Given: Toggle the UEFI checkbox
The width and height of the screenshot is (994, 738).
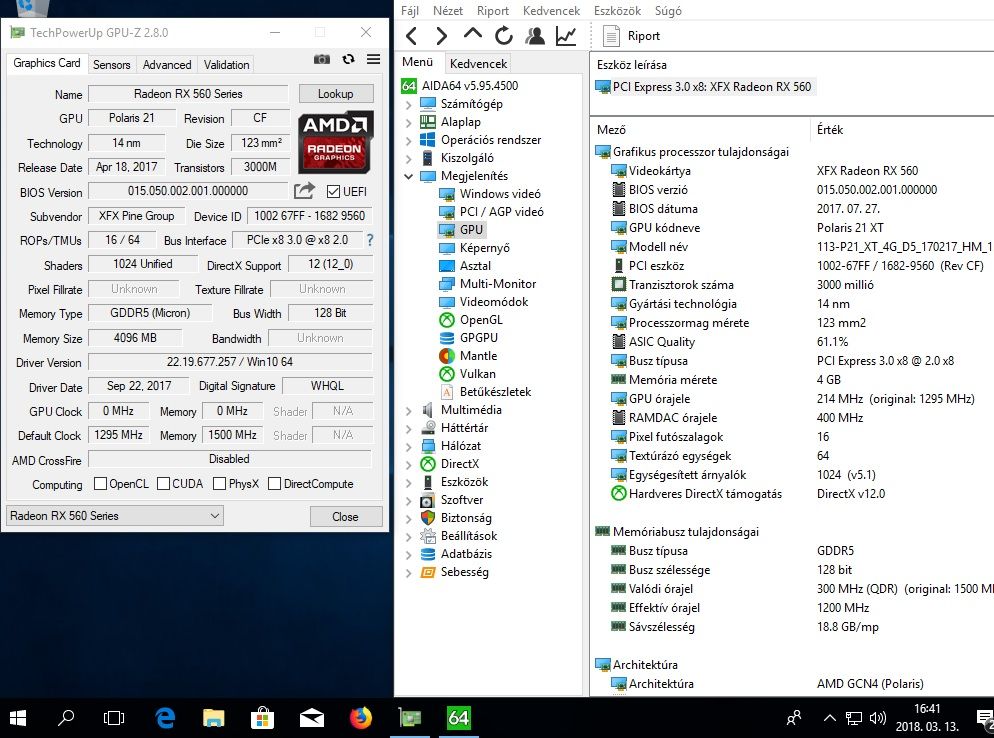Looking at the screenshot, I should [x=333, y=191].
